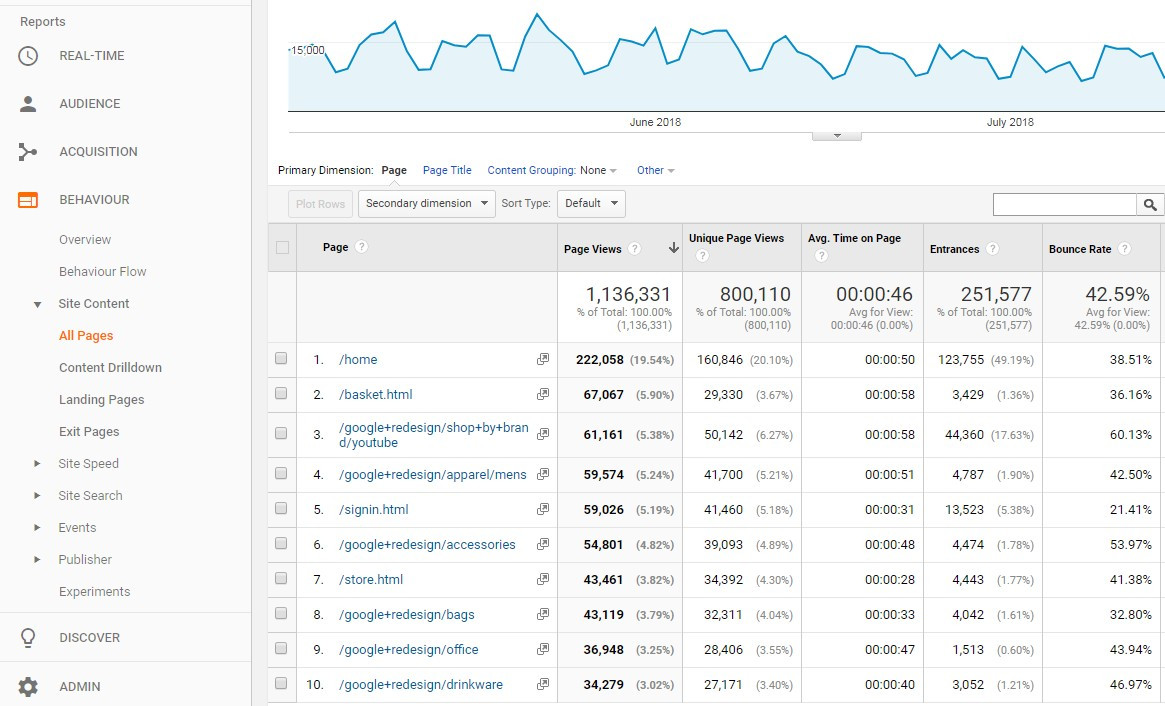Screen dimensions: 1165x706
Task: Toggle the select-all checkbox in table header
Action: (x=282, y=247)
